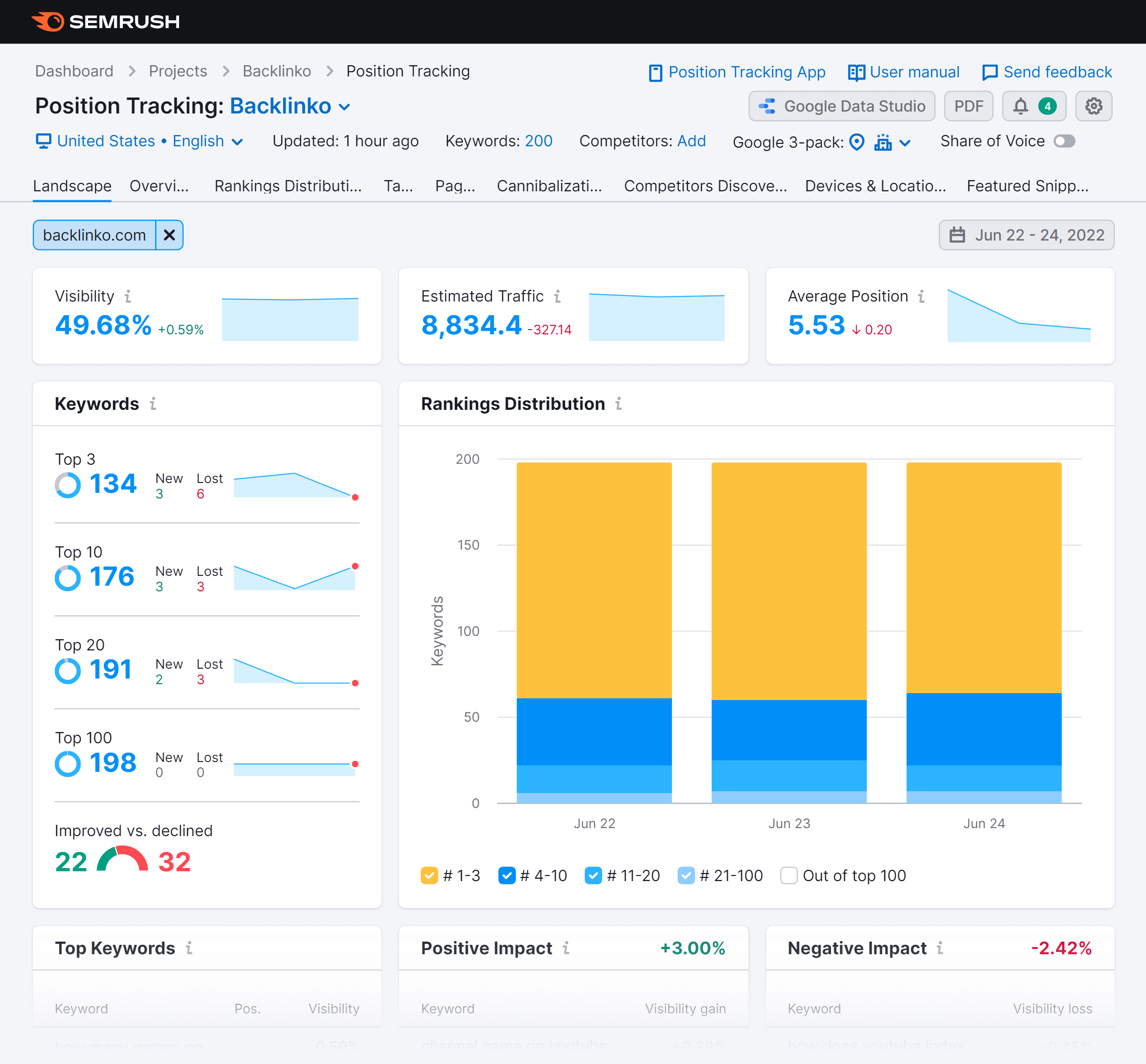Click the Estimated Traffic info icon
1146x1064 pixels.
click(x=557, y=296)
